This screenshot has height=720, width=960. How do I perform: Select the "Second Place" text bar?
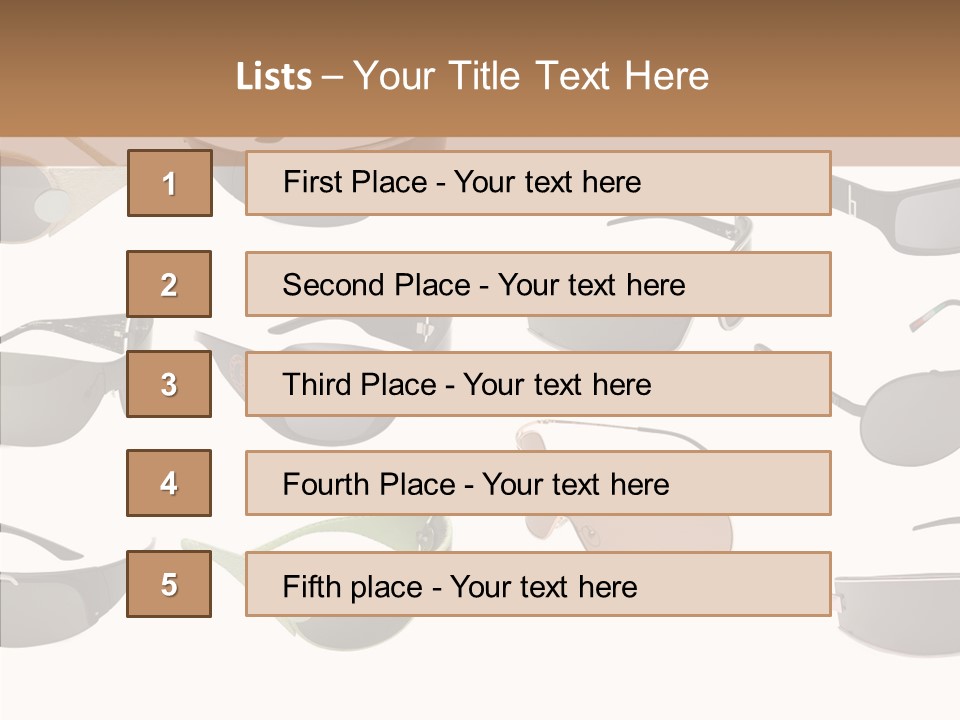tap(538, 284)
